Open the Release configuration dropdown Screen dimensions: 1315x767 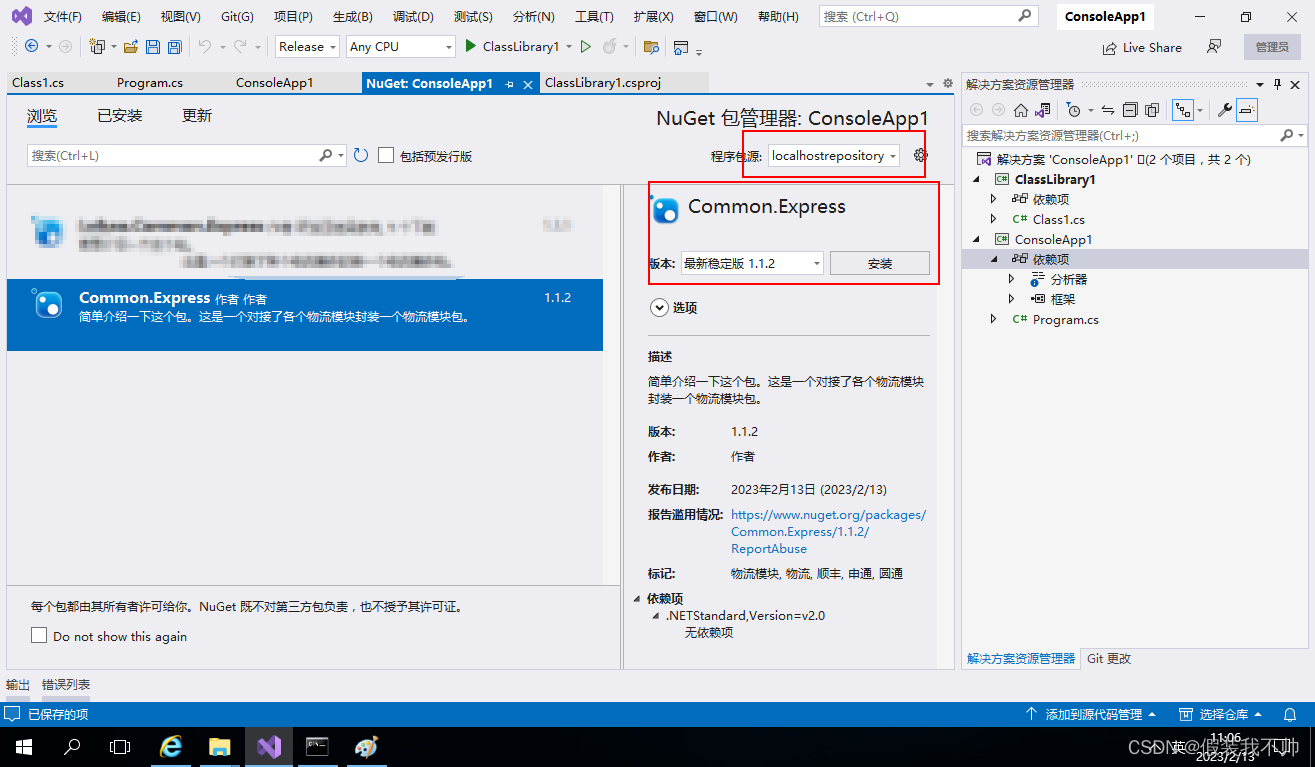(306, 46)
